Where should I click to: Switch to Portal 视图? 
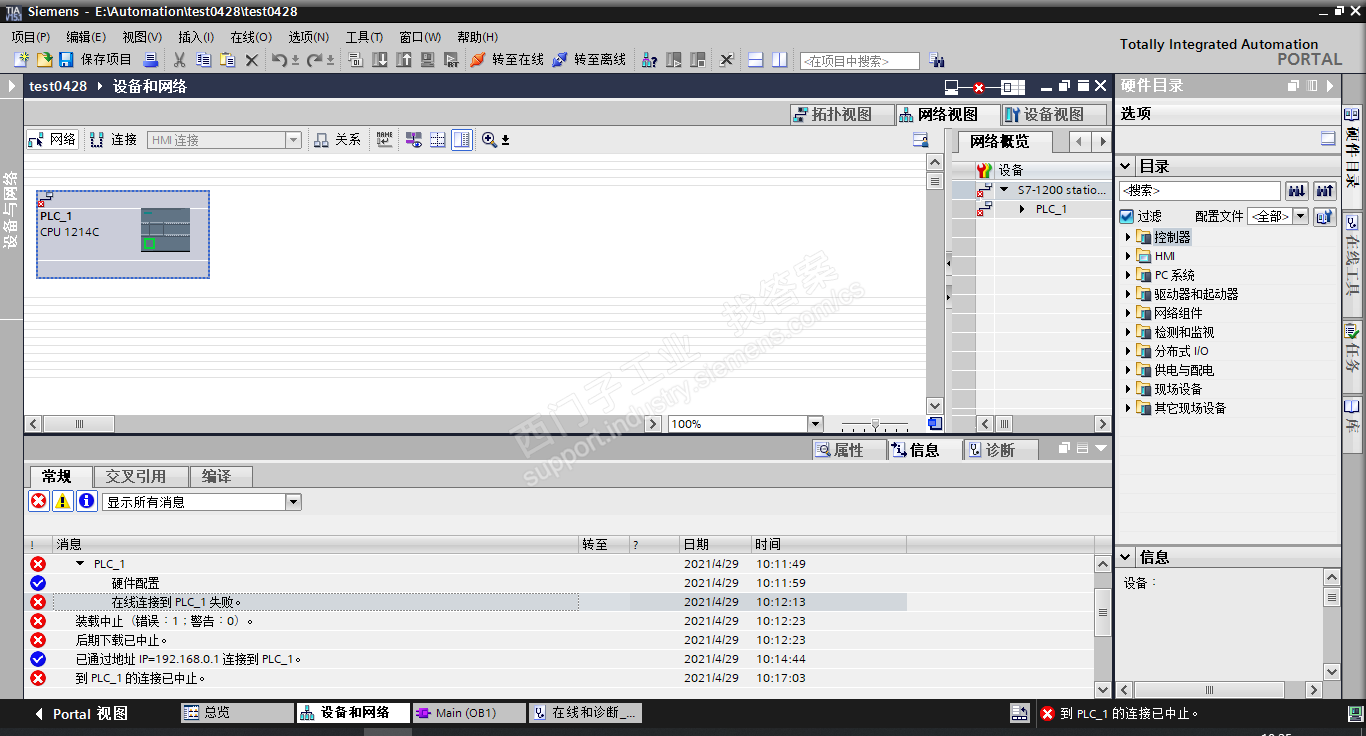(82, 714)
